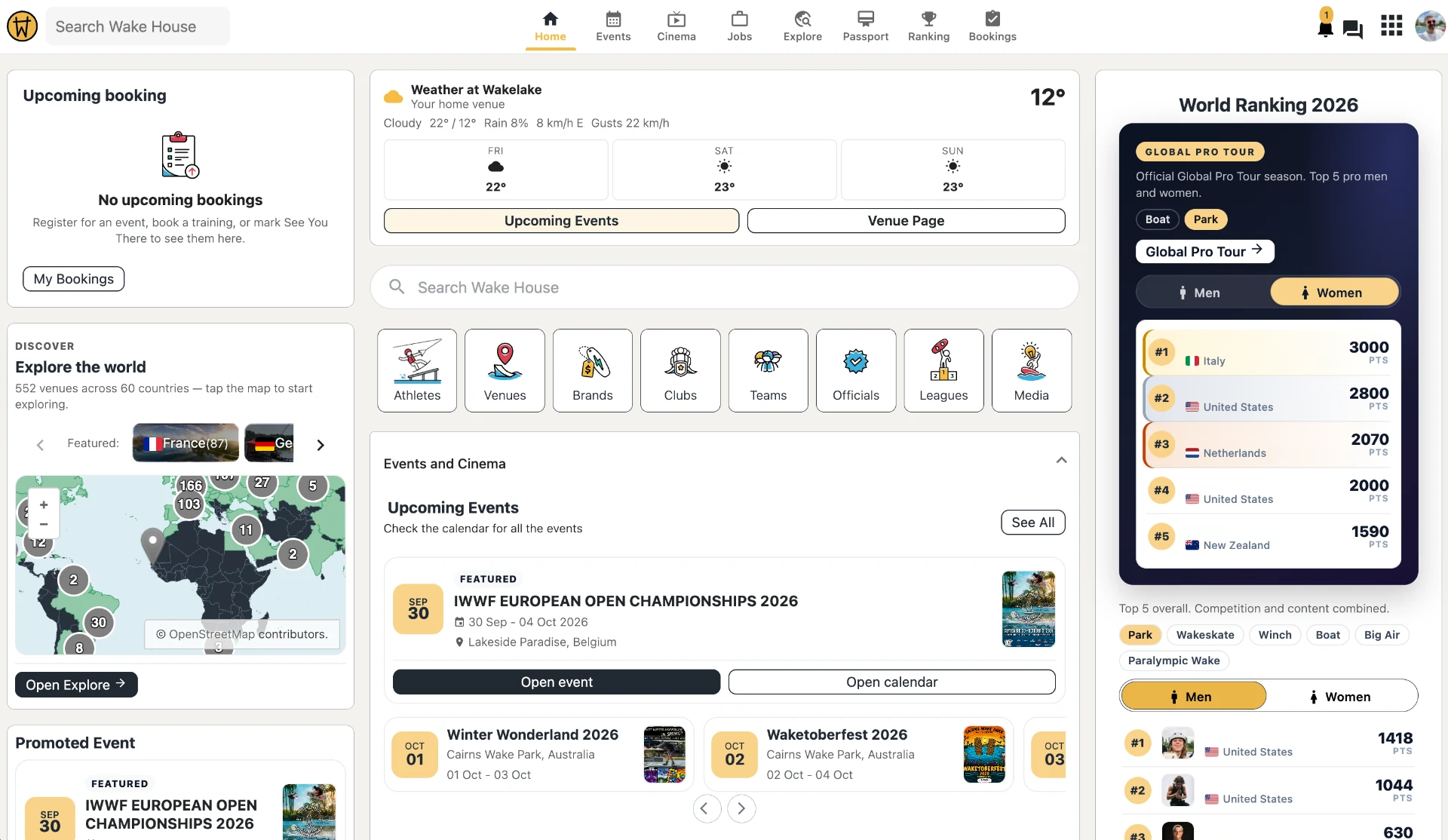Open the Teams category tile

tap(768, 370)
